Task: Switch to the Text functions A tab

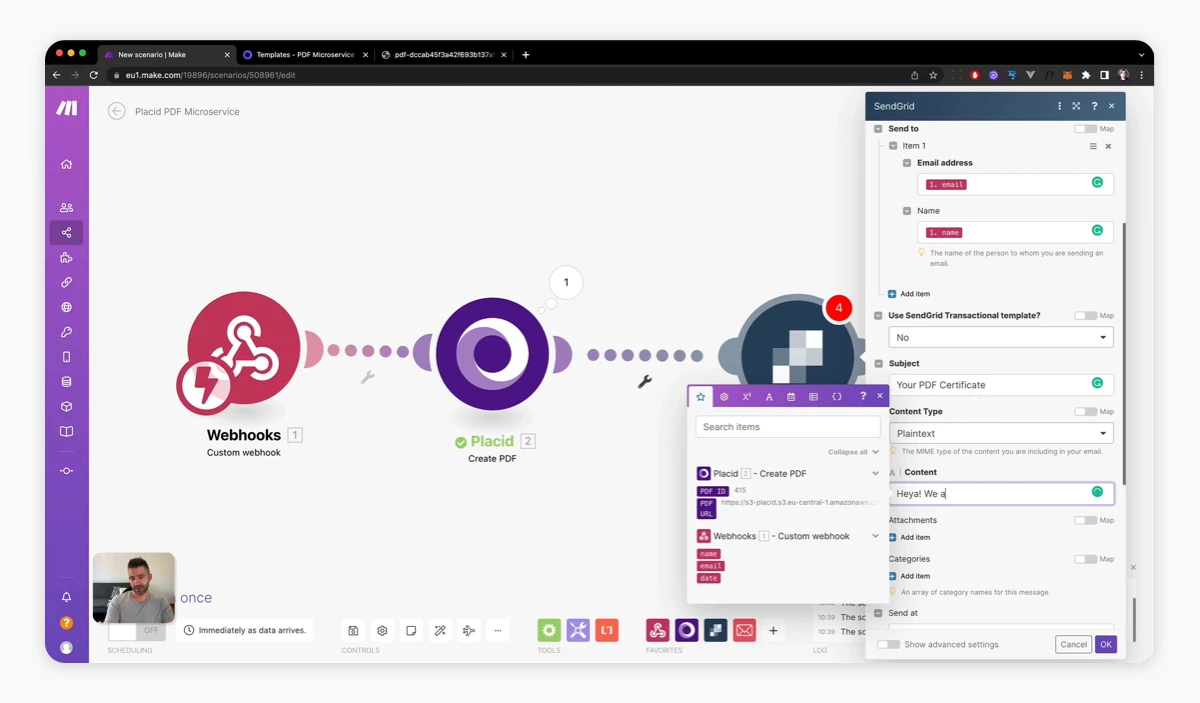Action: pos(769,397)
